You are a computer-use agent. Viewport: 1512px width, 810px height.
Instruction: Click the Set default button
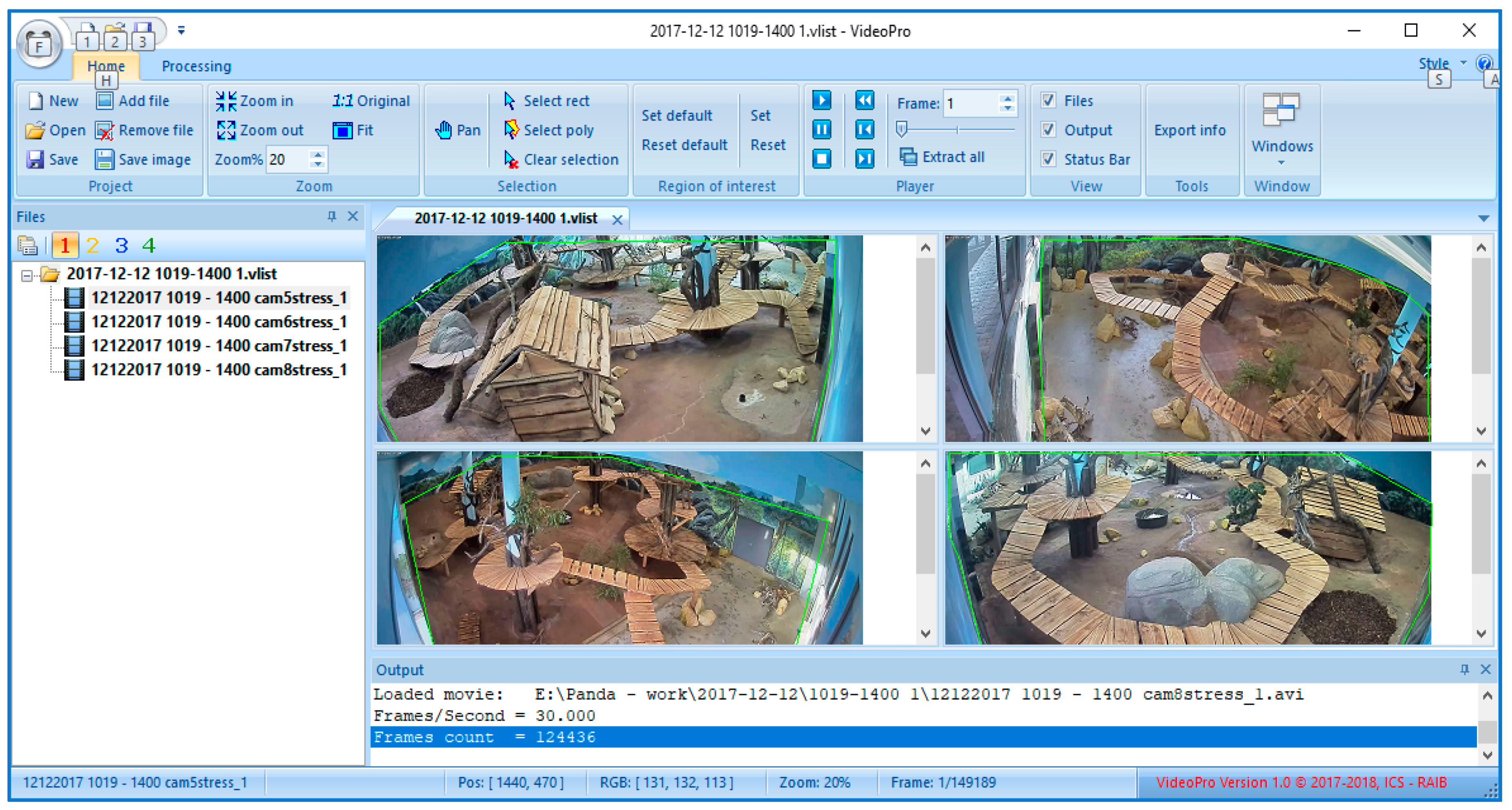coord(676,115)
